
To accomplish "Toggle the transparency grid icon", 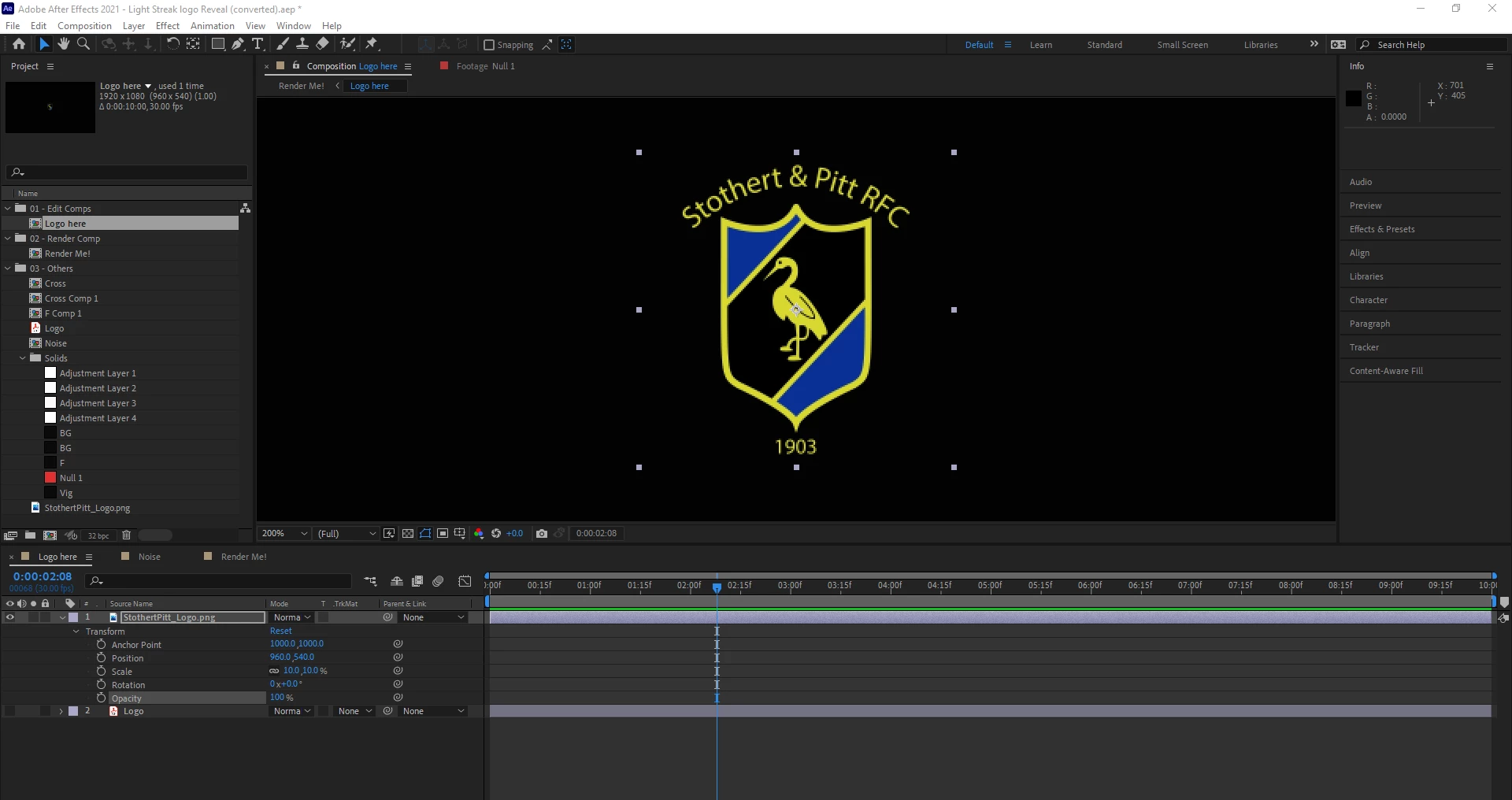I will point(408,534).
